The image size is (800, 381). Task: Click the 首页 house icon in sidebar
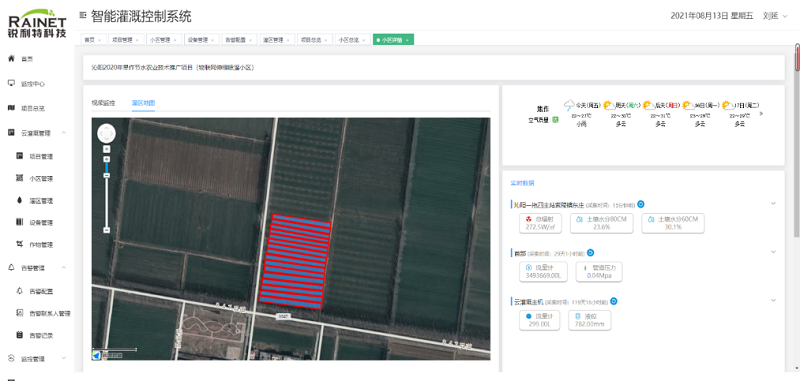pyautogui.click(x=11, y=59)
